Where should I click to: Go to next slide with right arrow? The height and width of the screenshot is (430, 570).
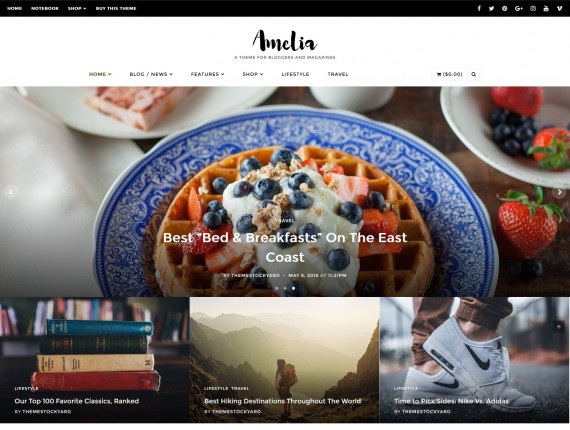point(559,192)
